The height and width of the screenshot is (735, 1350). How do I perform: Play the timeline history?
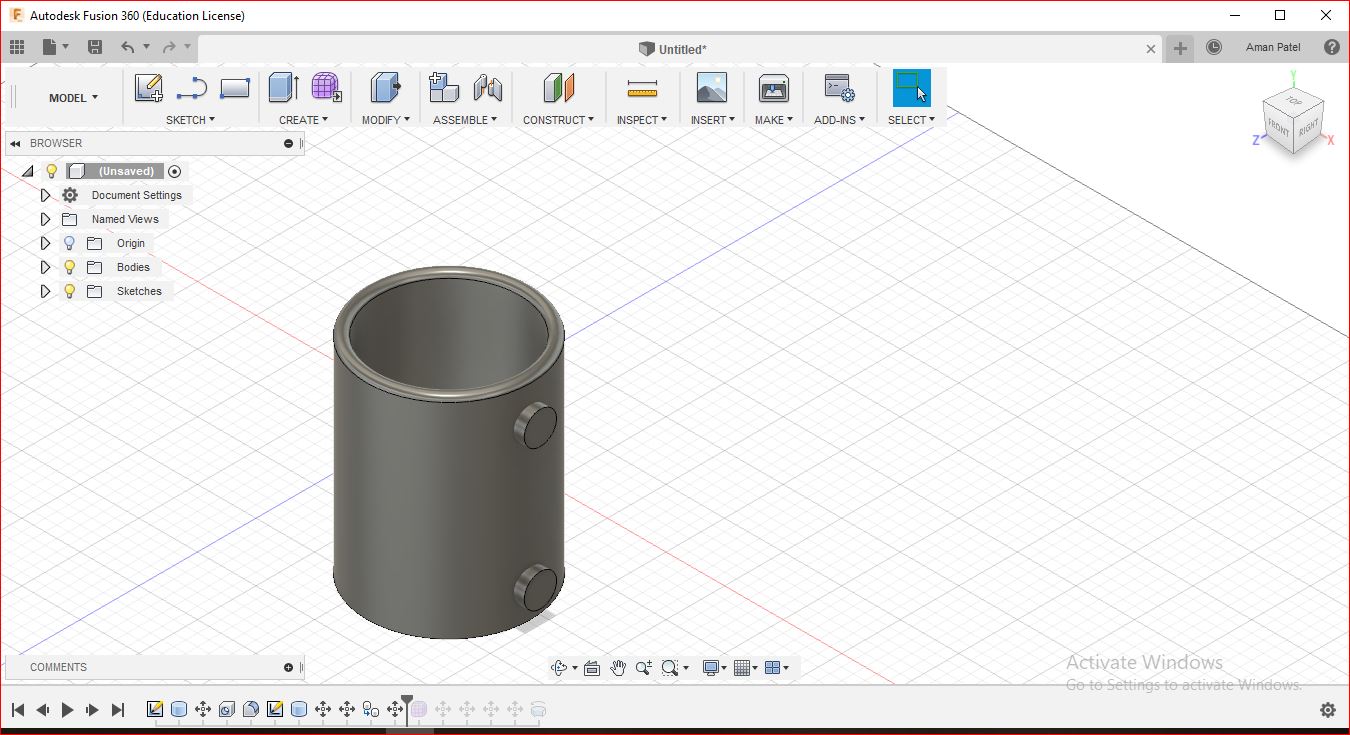tap(67, 710)
